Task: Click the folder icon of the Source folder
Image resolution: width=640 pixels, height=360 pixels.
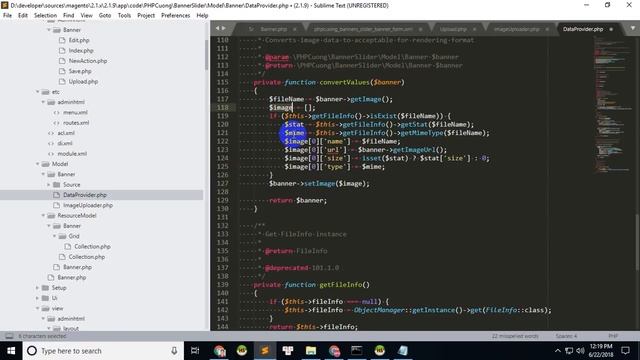Action: pos(57,184)
